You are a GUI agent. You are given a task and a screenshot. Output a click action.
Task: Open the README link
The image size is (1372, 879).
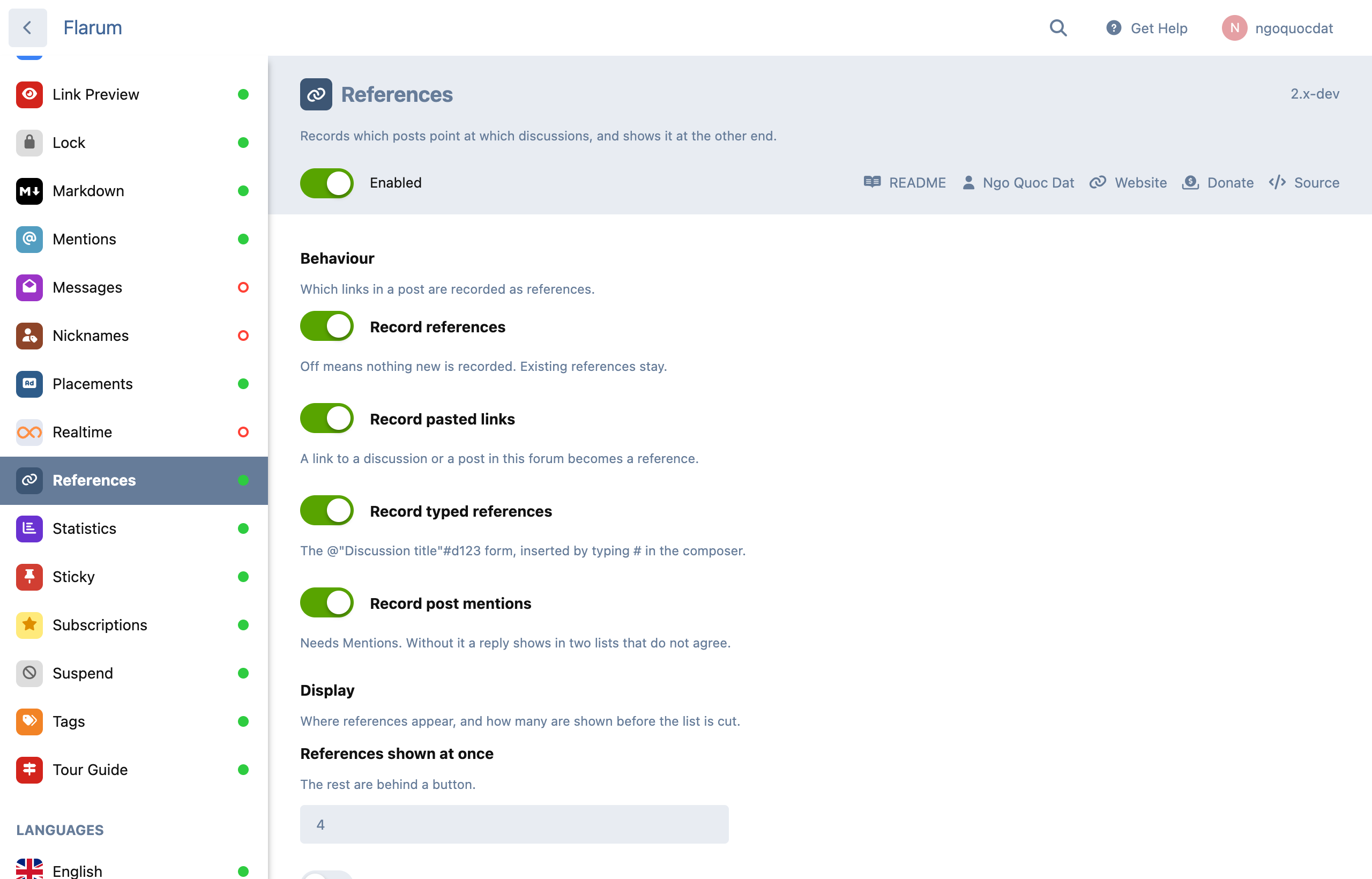pyautogui.click(x=905, y=183)
